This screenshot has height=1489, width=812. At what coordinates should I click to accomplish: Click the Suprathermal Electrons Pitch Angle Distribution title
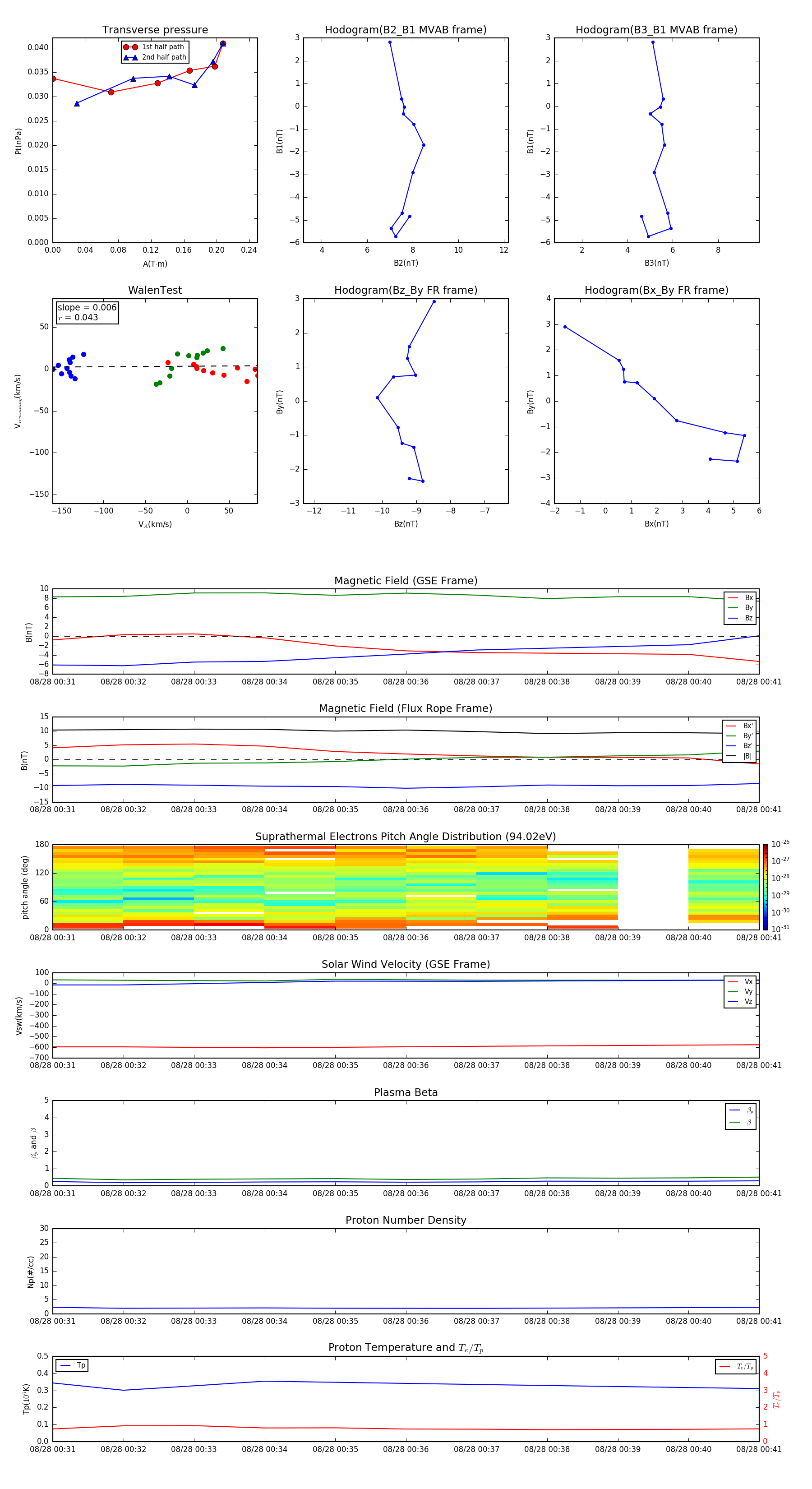coord(406,837)
